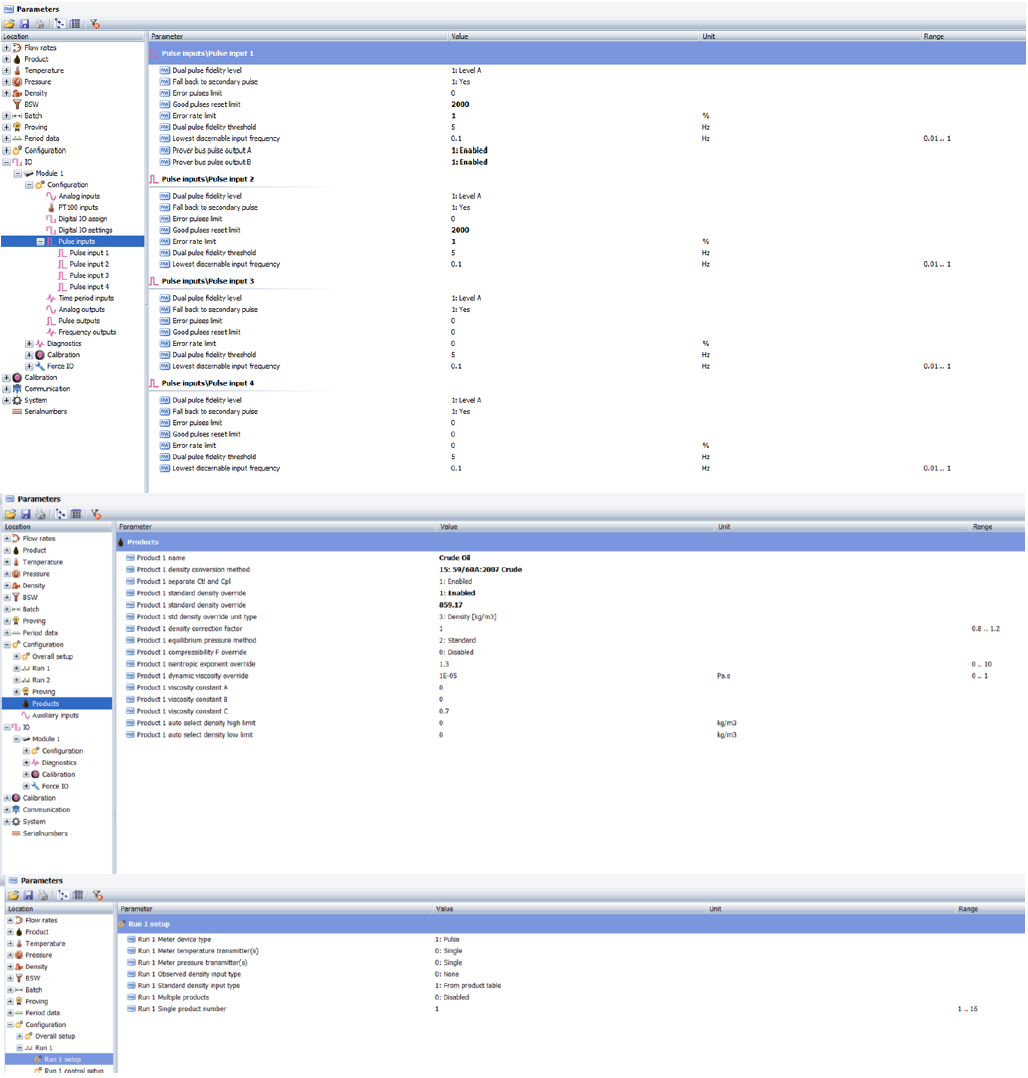Expand Diagnostics node in Pulse inputs window
This screenshot has width=1028, height=1078.
click(29, 344)
